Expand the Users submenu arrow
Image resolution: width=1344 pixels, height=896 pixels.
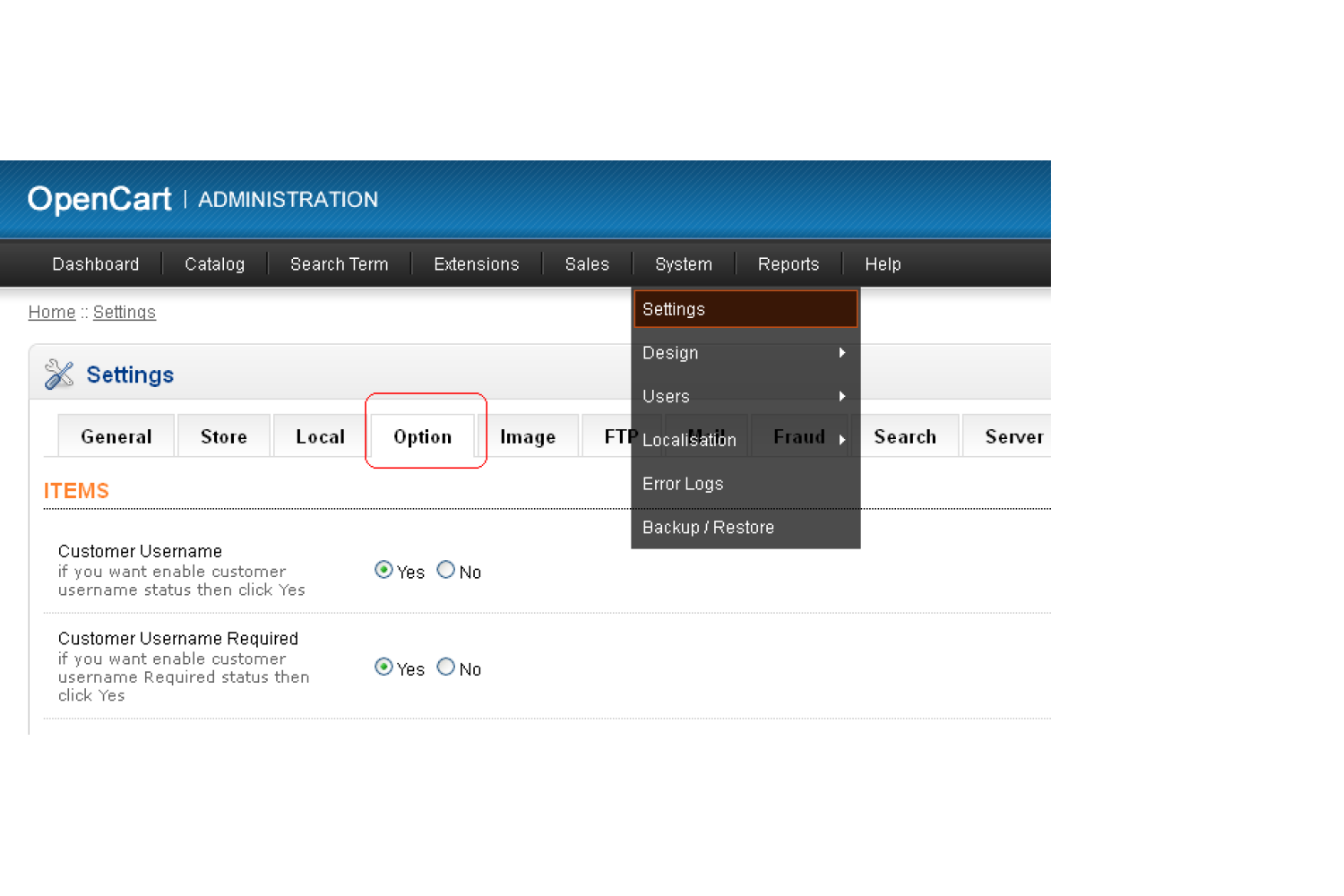tap(841, 396)
